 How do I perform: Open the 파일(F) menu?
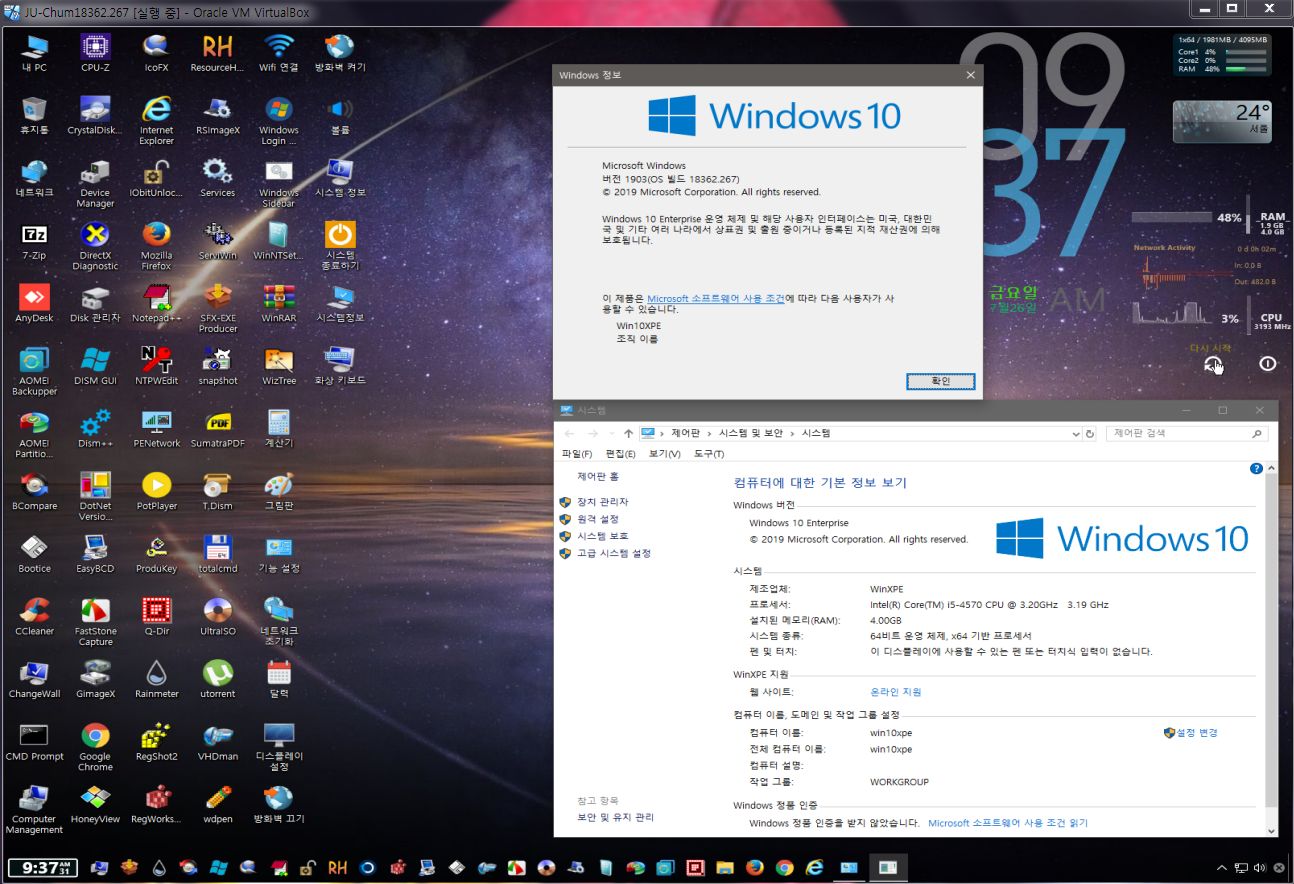pos(576,454)
